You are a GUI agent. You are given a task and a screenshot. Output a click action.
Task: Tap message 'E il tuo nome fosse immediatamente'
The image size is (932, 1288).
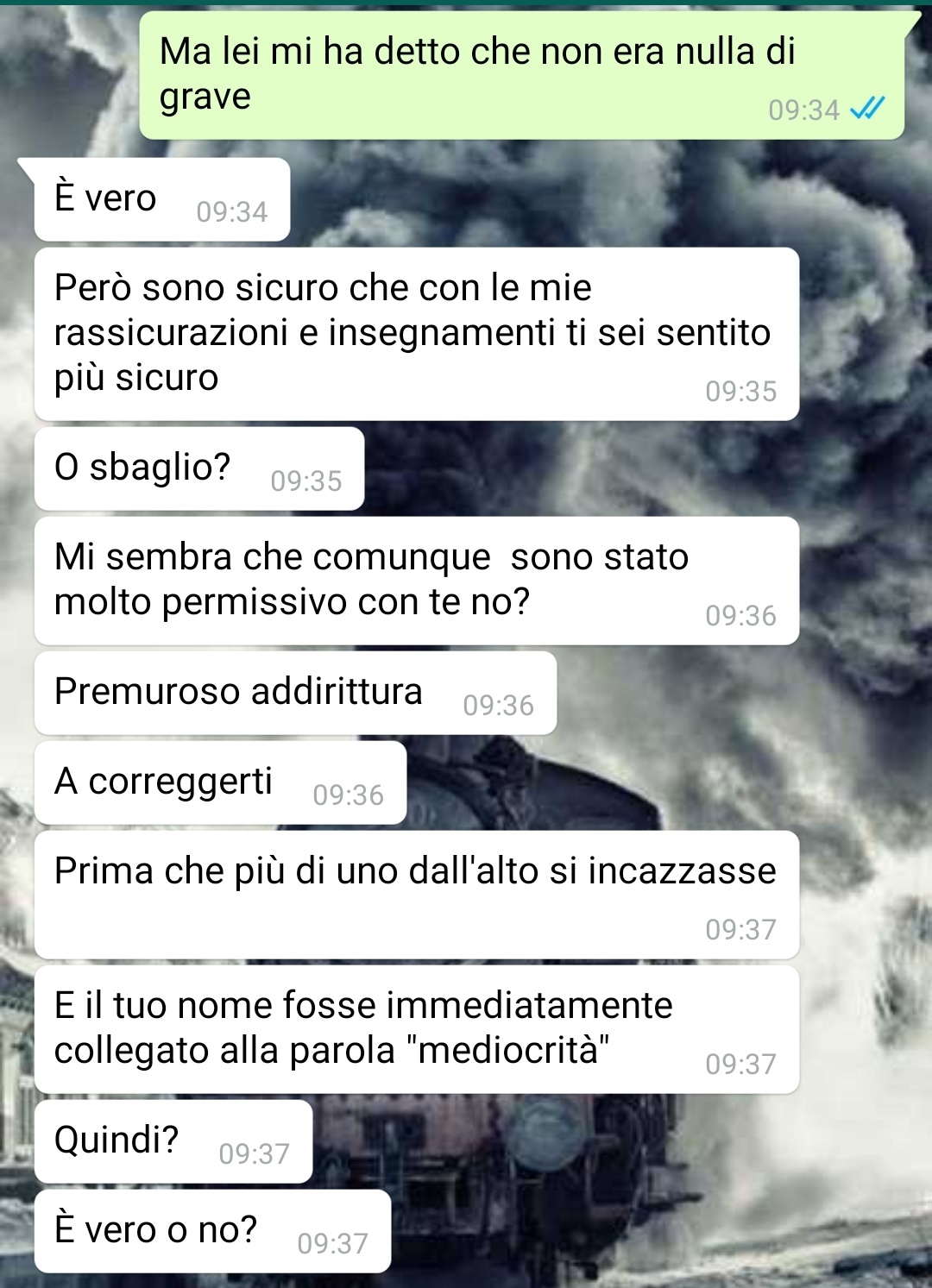tap(417, 1029)
